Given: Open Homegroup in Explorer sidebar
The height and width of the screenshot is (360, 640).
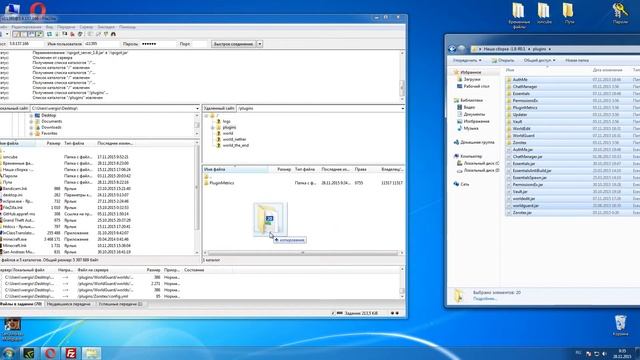Looking at the screenshot, I should [x=473, y=142].
